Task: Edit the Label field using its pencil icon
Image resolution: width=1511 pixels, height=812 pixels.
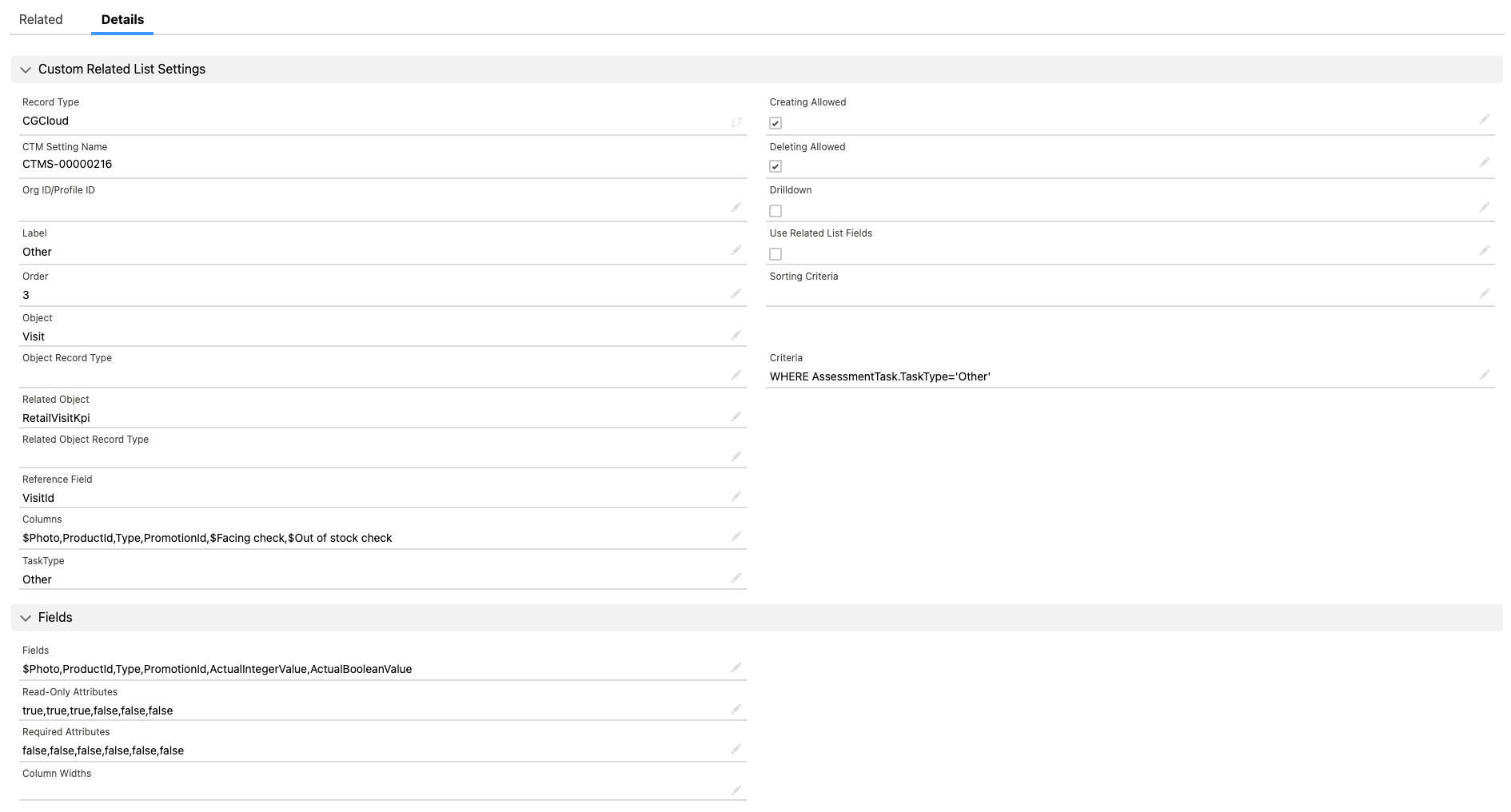Action: [x=736, y=250]
